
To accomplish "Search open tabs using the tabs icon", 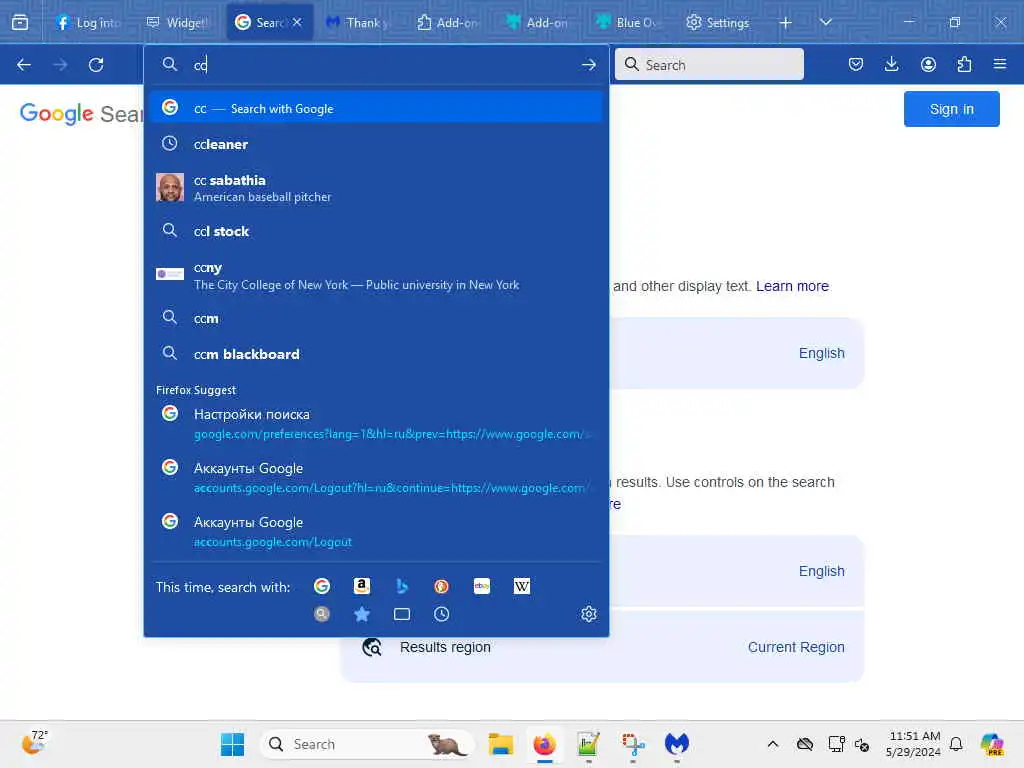I will tap(402, 614).
